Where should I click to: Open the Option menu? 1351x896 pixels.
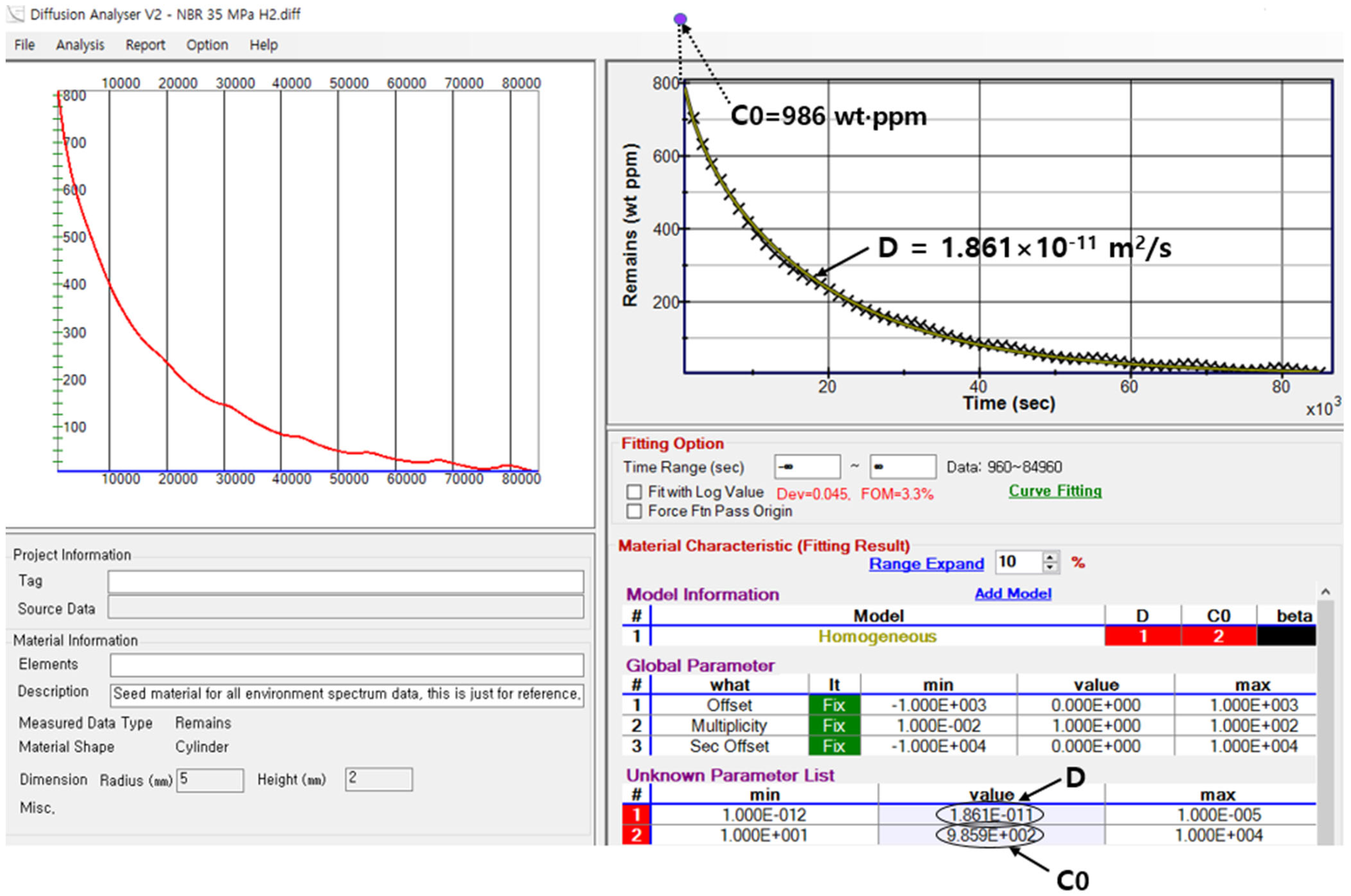point(207,45)
